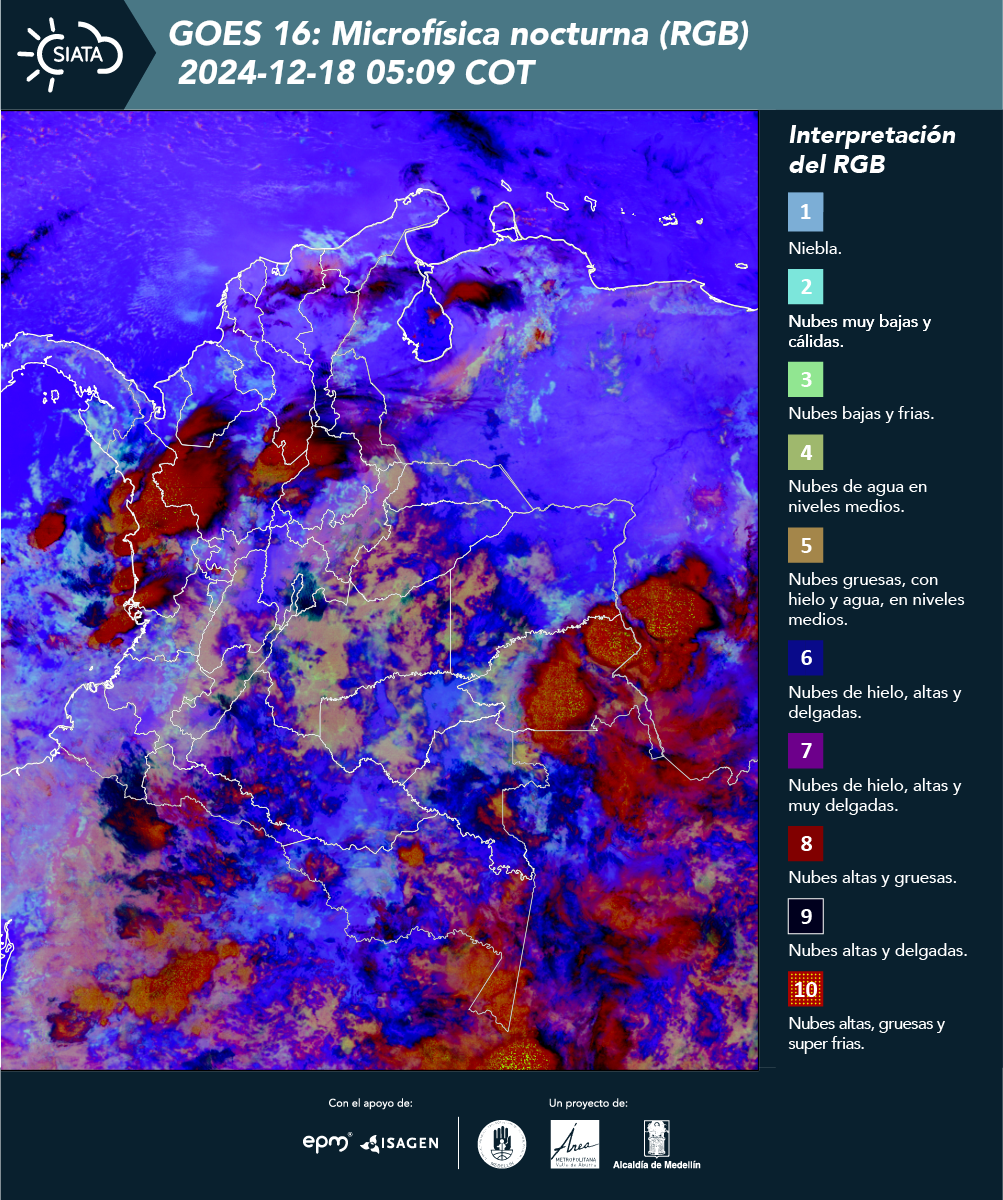Click the 'Nubes bajas y frias.' label
This screenshot has height=1200, width=1003.
pyautogui.click(x=861, y=414)
